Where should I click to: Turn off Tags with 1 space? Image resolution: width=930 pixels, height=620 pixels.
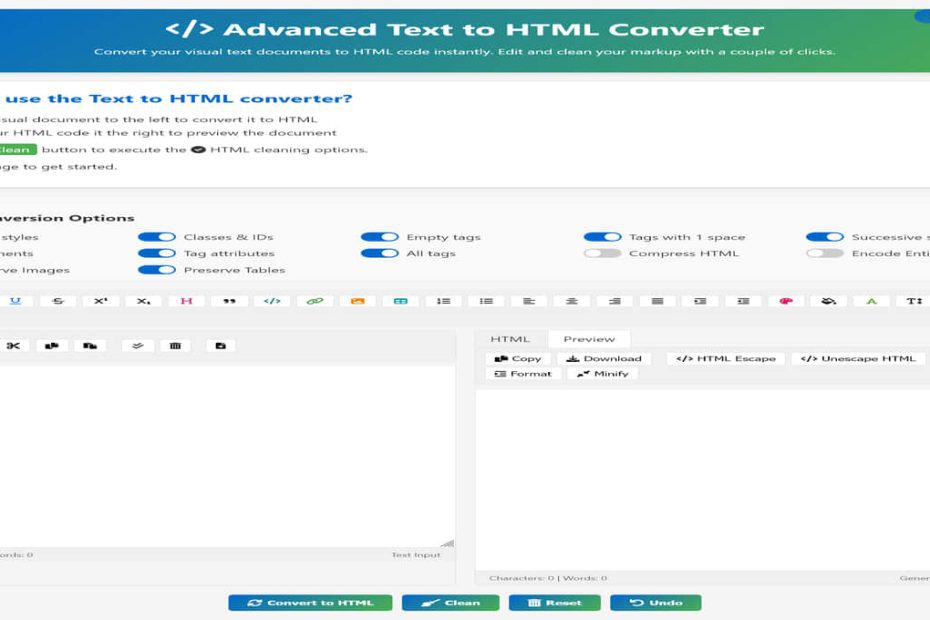click(x=603, y=237)
